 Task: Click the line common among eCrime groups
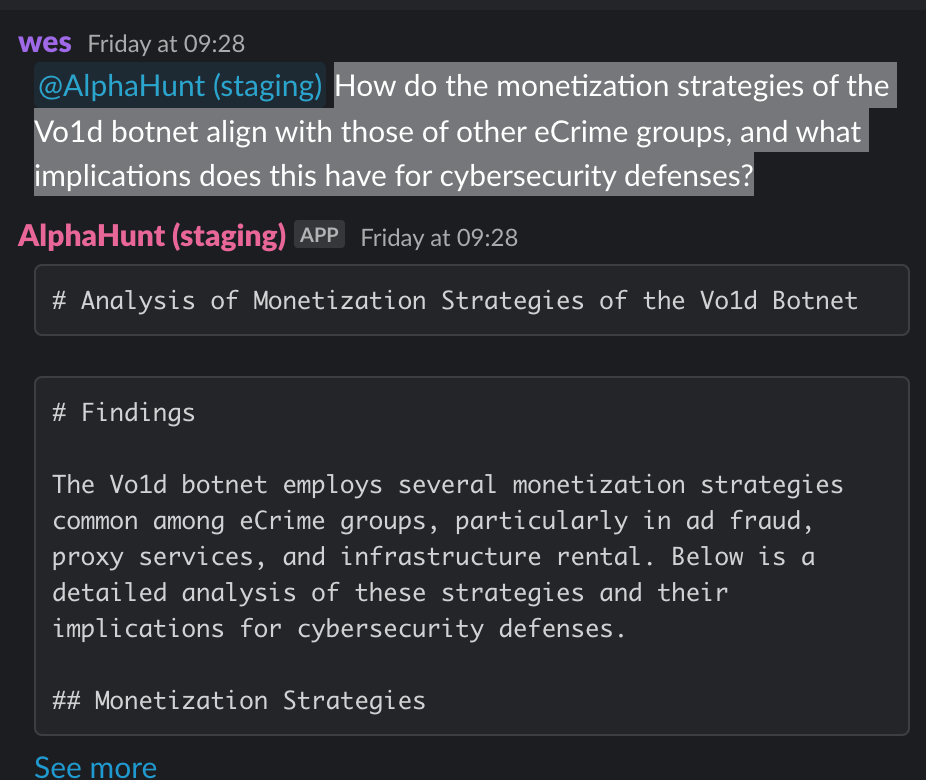[433, 521]
